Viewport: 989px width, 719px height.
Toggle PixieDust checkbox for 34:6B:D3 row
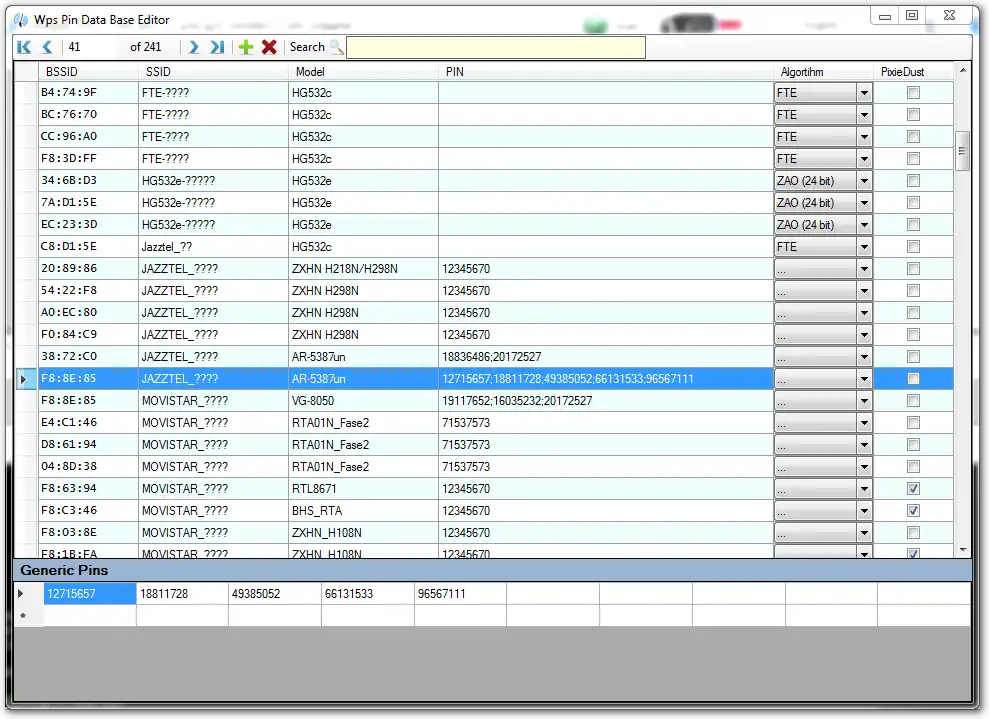[913, 180]
